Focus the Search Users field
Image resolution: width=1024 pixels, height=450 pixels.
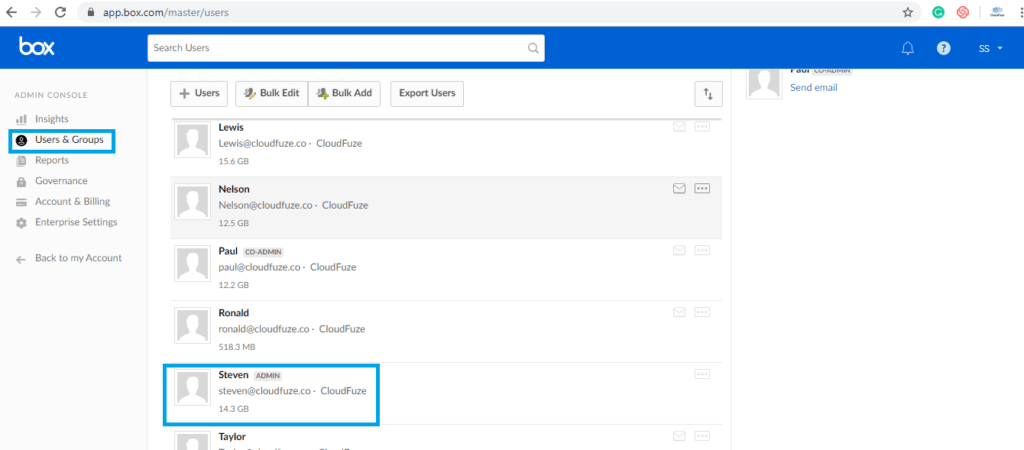345,48
